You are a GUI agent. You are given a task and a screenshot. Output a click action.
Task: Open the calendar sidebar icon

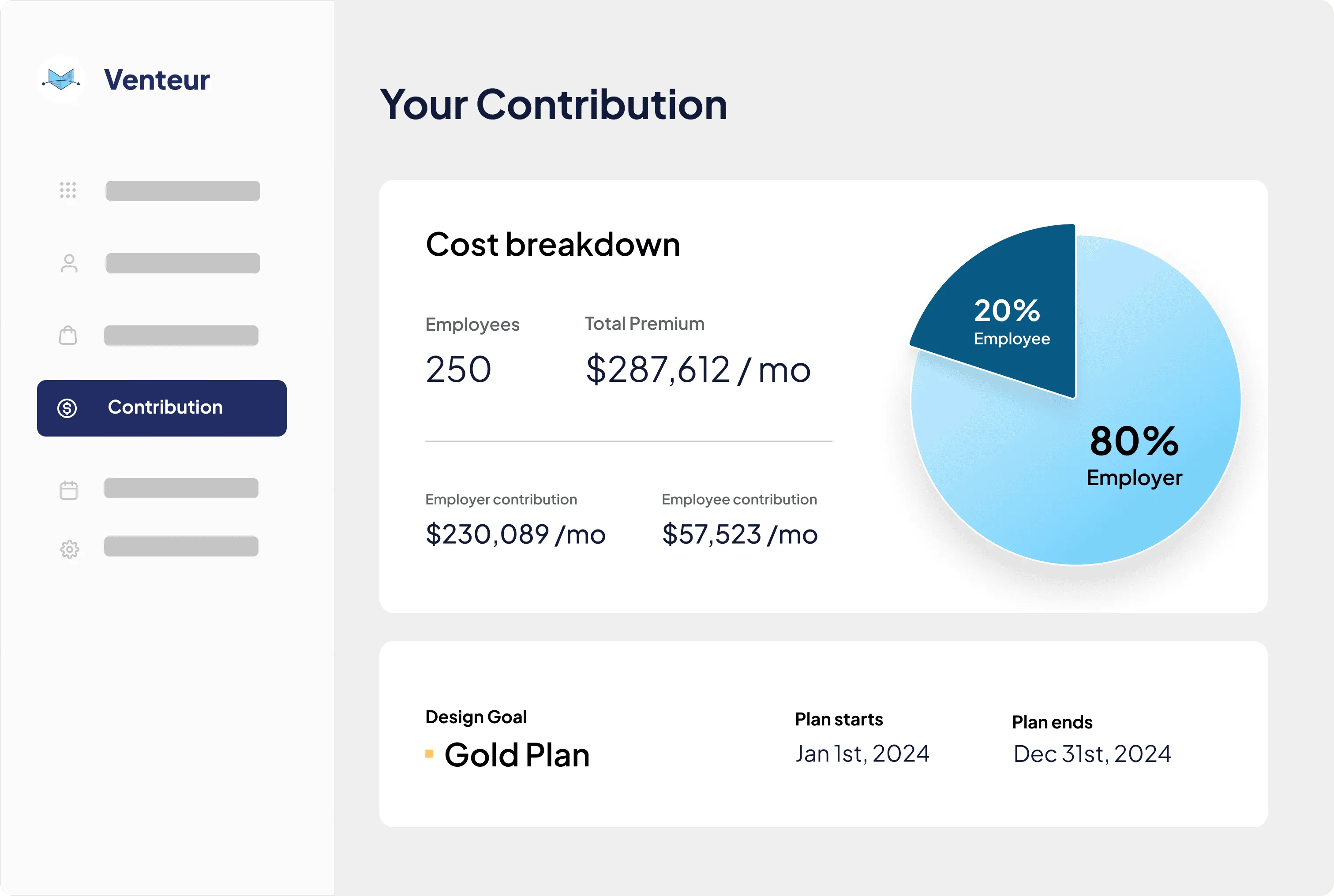pos(68,490)
